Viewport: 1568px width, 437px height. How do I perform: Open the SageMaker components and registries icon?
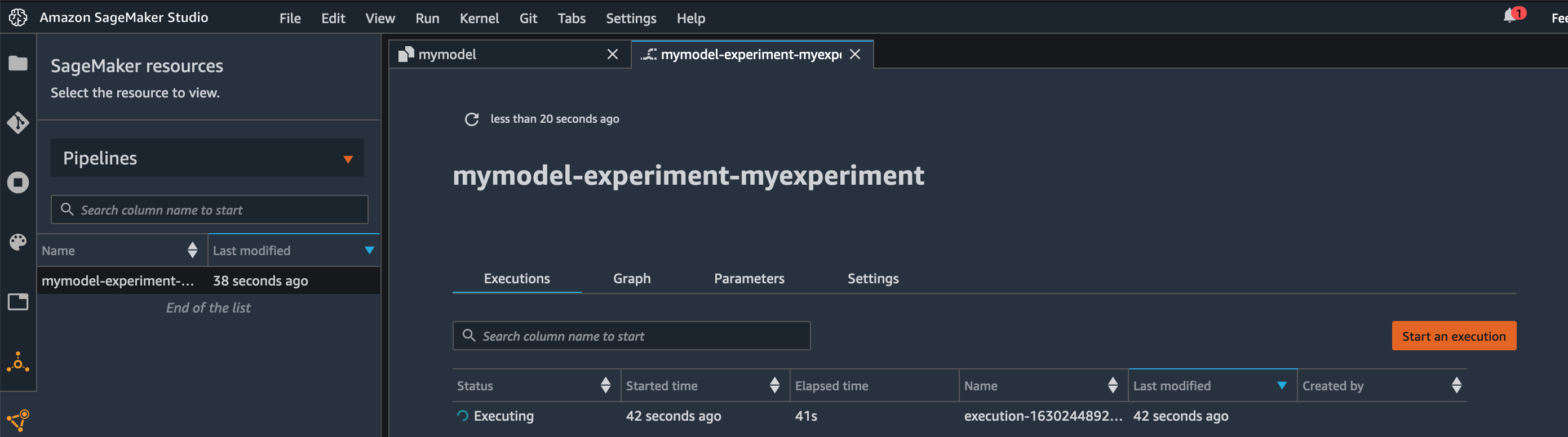pos(17,420)
